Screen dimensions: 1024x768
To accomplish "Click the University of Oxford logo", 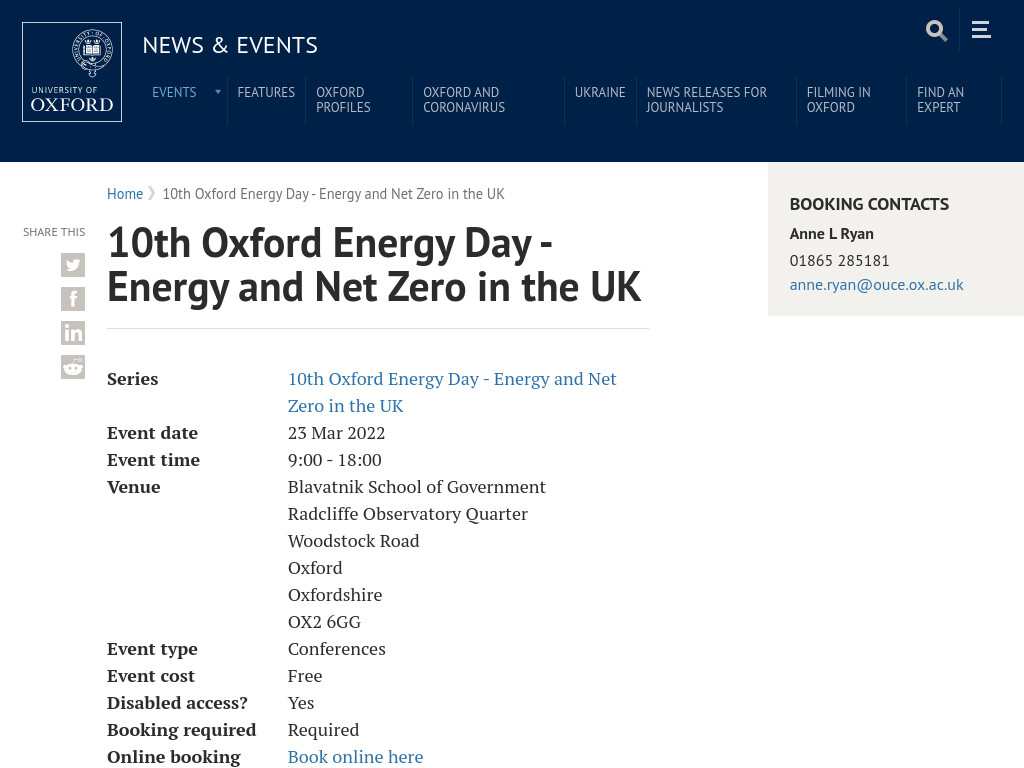I will pos(72,72).
